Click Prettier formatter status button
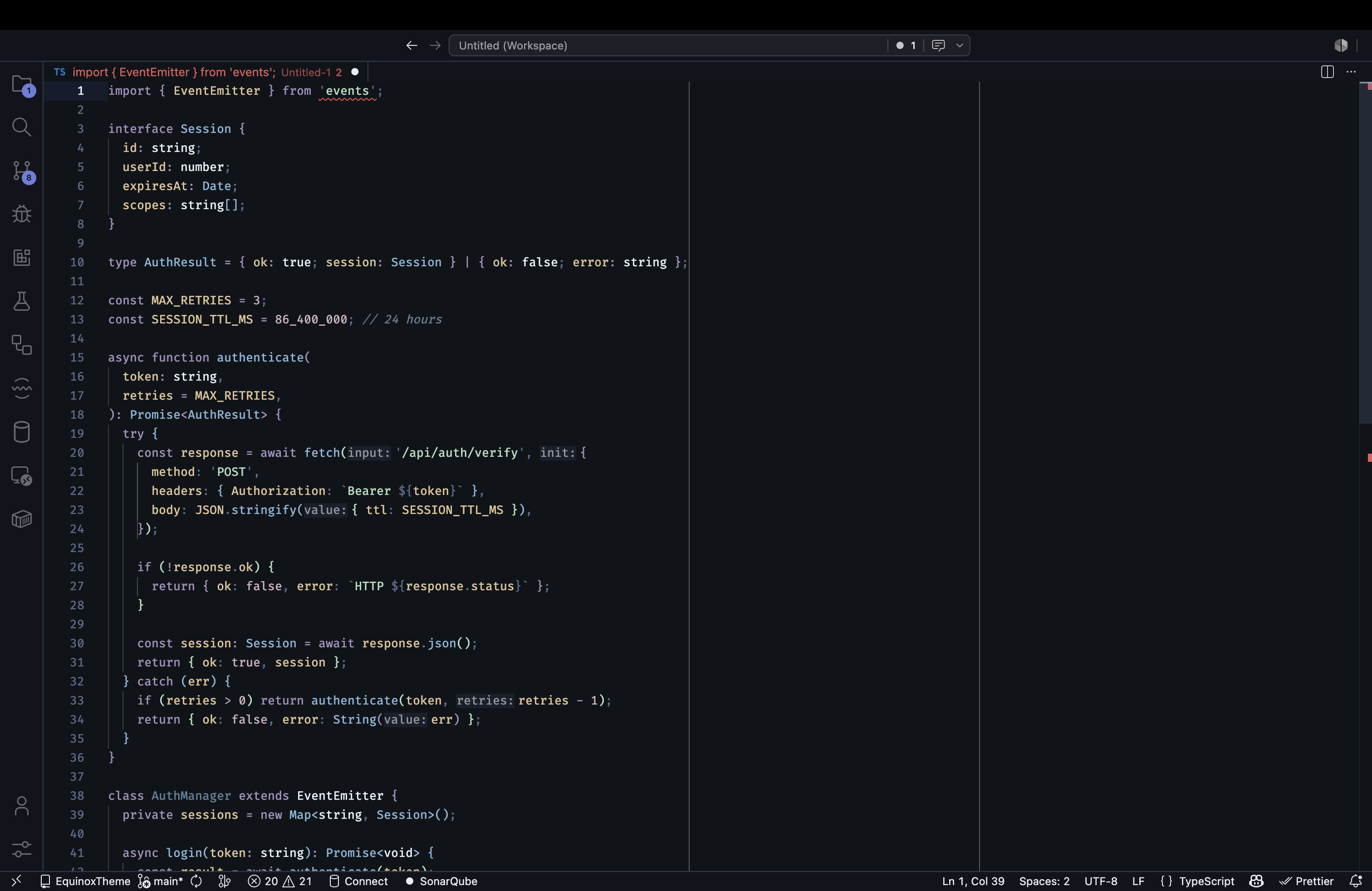The height and width of the screenshot is (891, 1372). click(x=1306, y=881)
